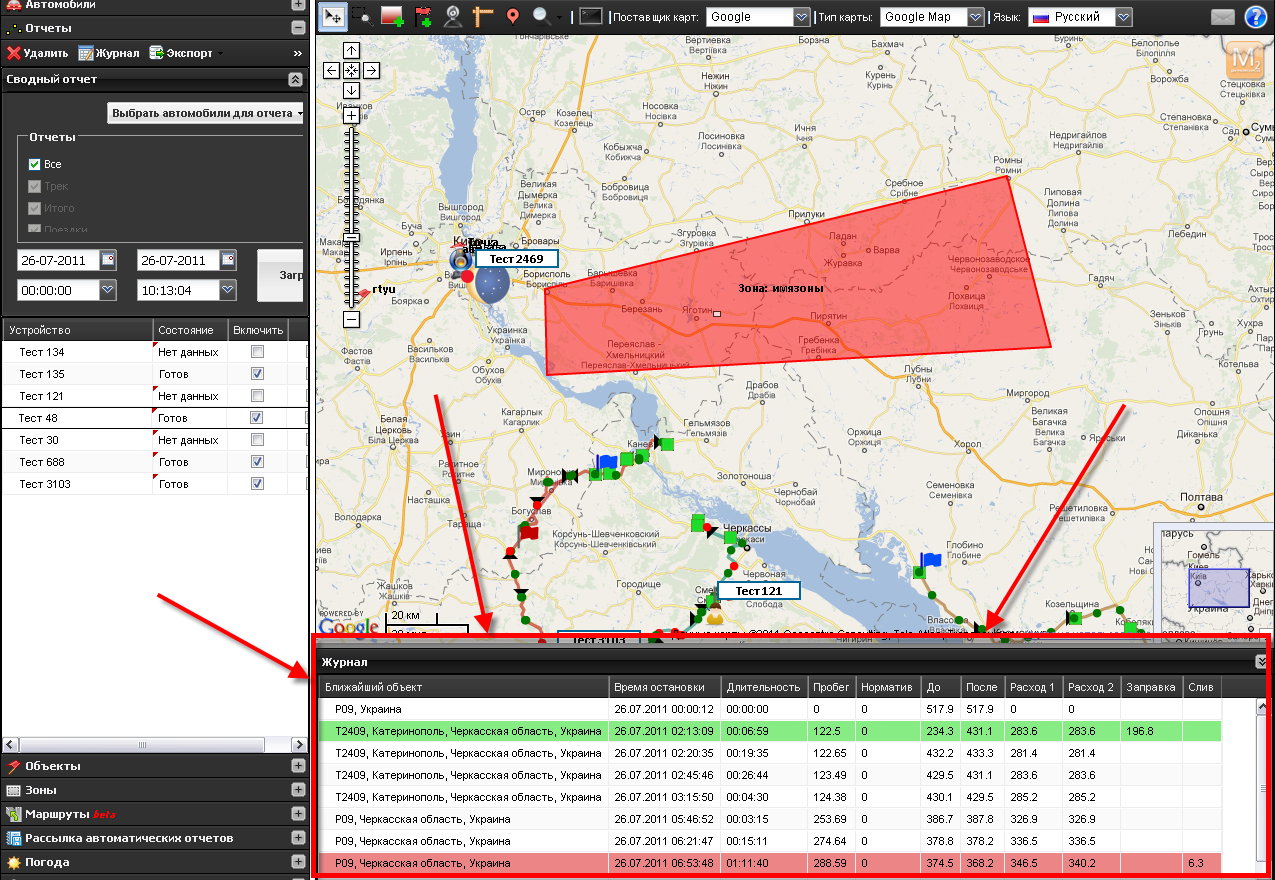Uncheck the include box for Тест 48
Viewport: 1275px width, 880px height.
coord(258,418)
